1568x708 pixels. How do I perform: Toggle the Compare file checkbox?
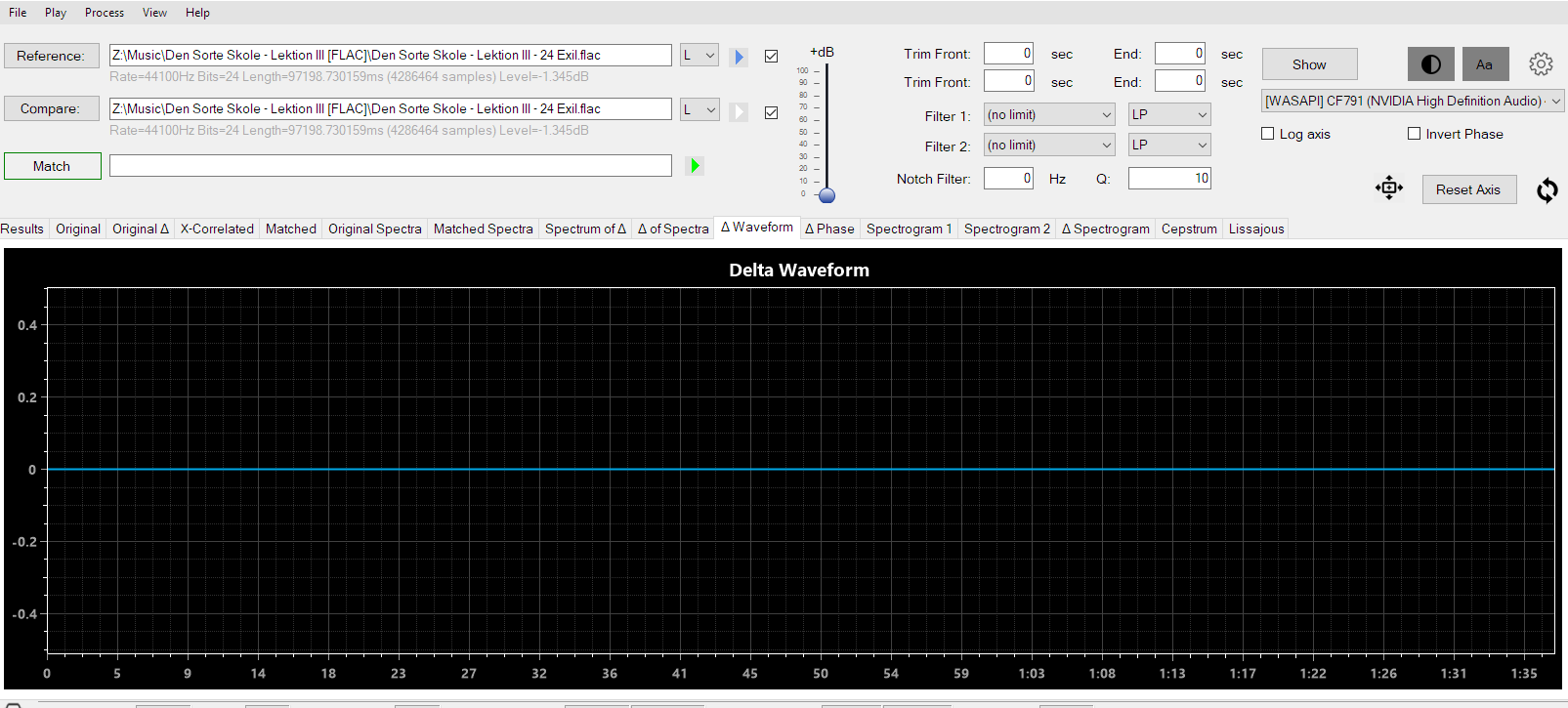(771, 112)
